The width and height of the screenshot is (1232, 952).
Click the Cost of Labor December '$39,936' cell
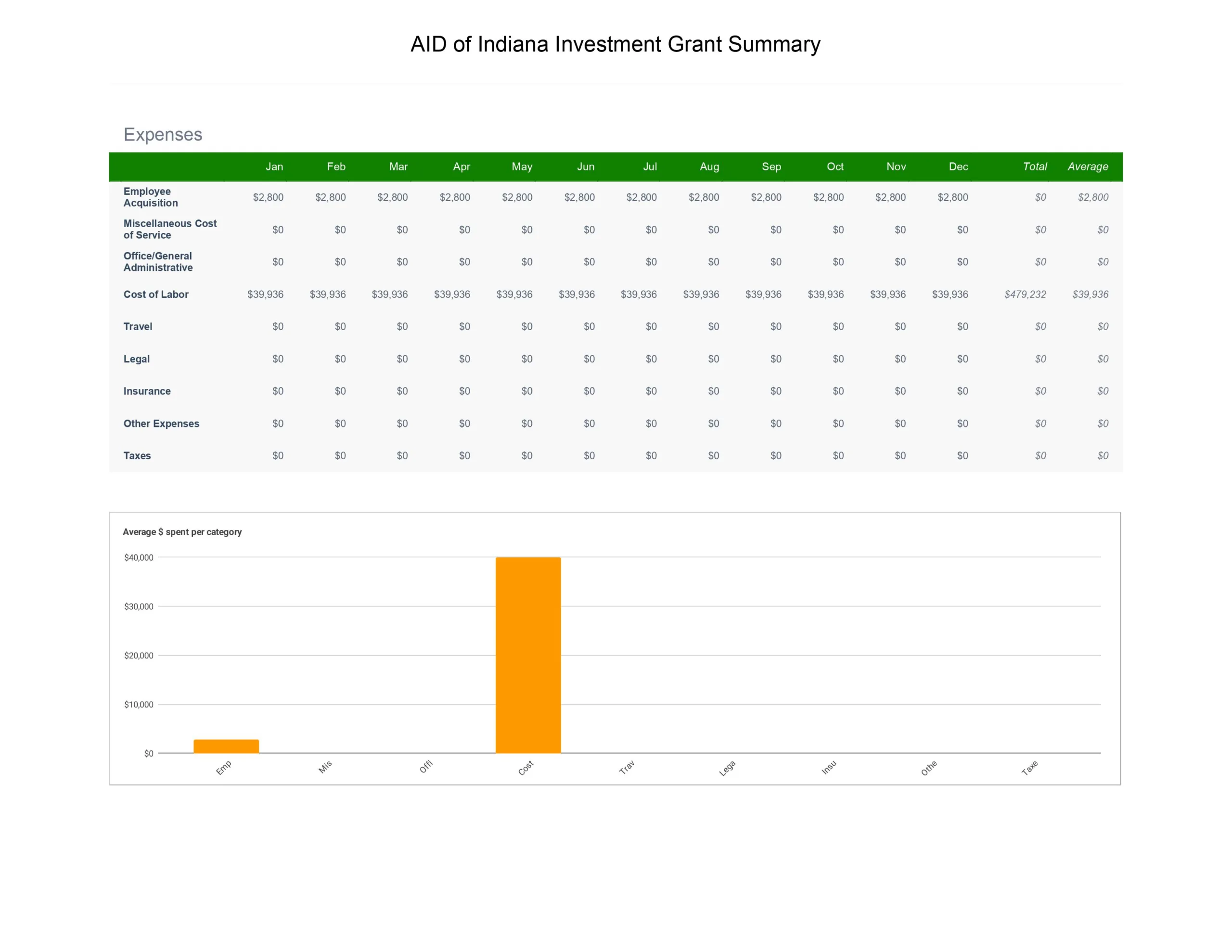click(950, 294)
